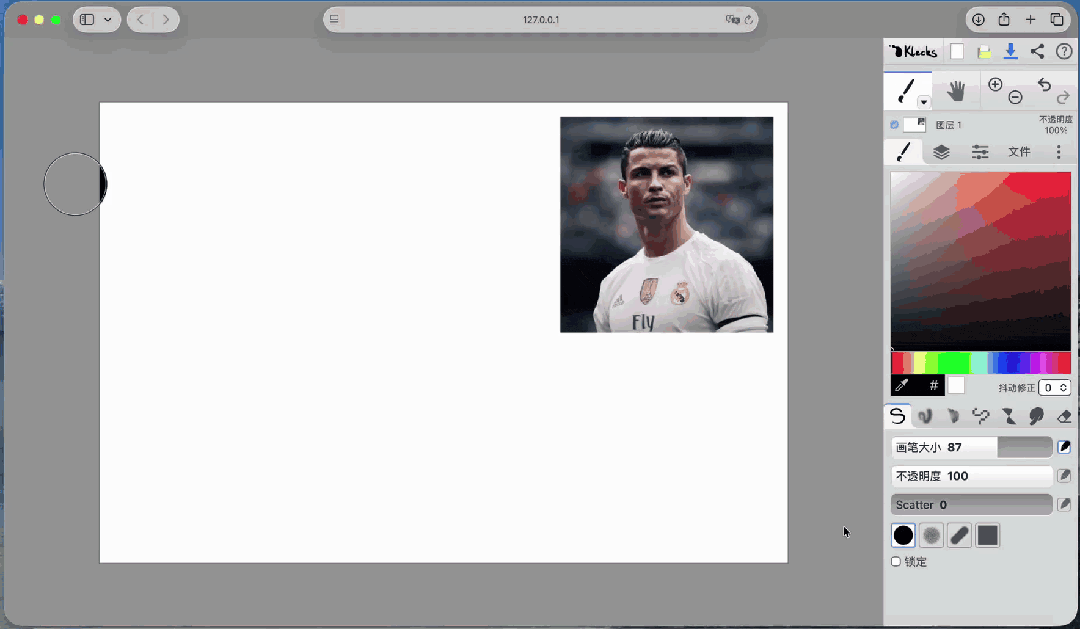Choose the square brush tip
Viewport: 1080px width, 629px height.
(988, 535)
